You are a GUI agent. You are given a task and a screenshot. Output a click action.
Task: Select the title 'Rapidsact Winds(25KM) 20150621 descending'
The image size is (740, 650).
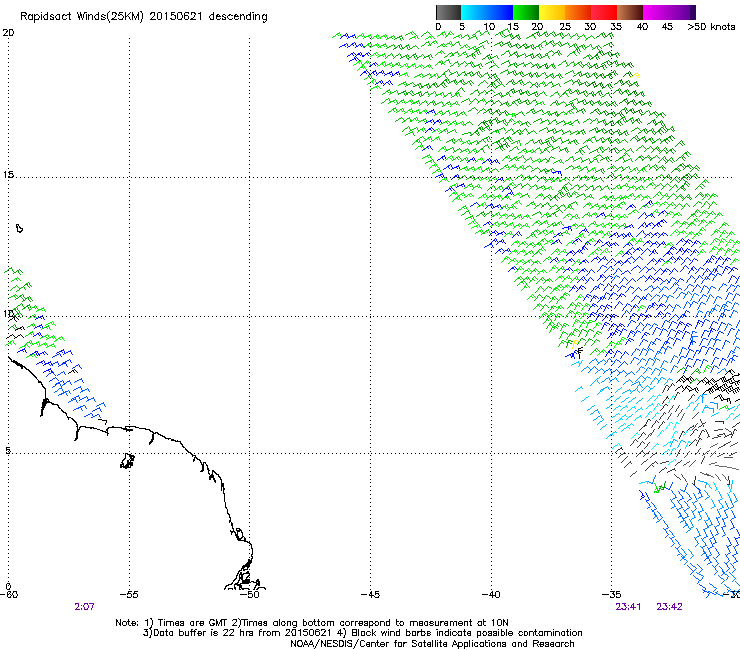coord(144,17)
